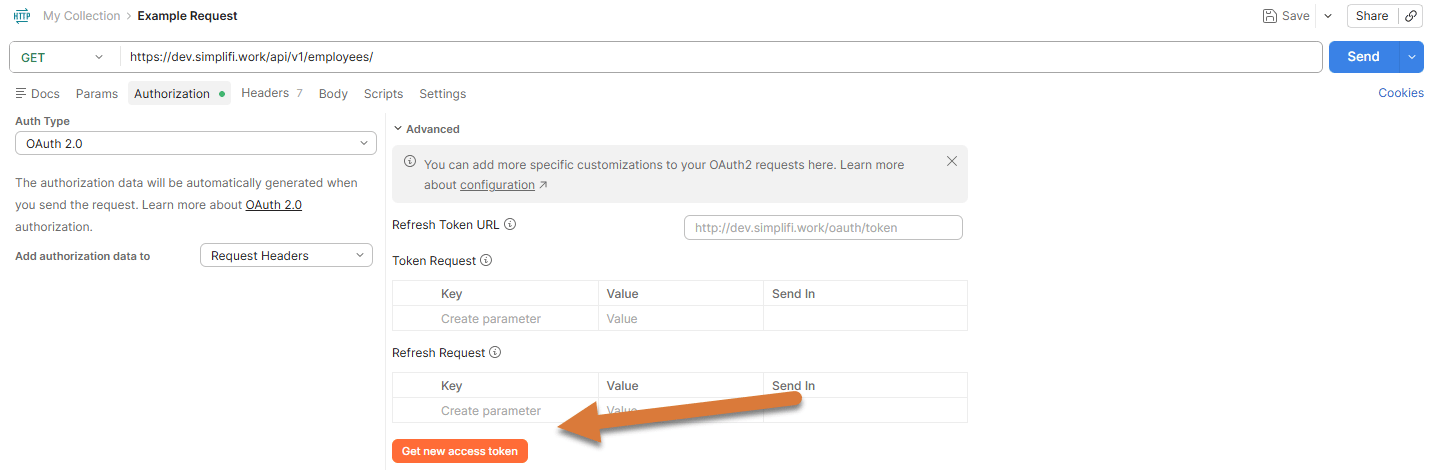Open the Docs tab
Viewport: 1435px width, 470px height.
(38, 93)
